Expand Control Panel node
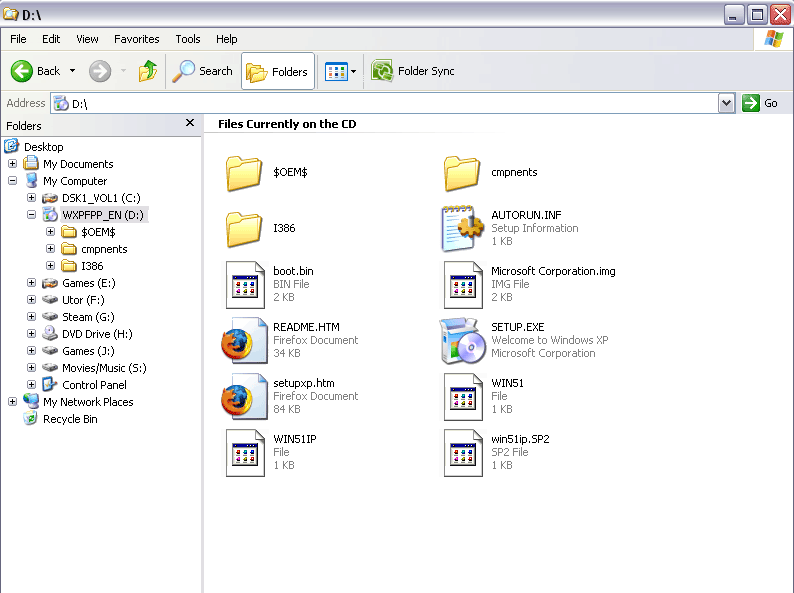Image resolution: width=794 pixels, height=593 pixels. point(31,384)
